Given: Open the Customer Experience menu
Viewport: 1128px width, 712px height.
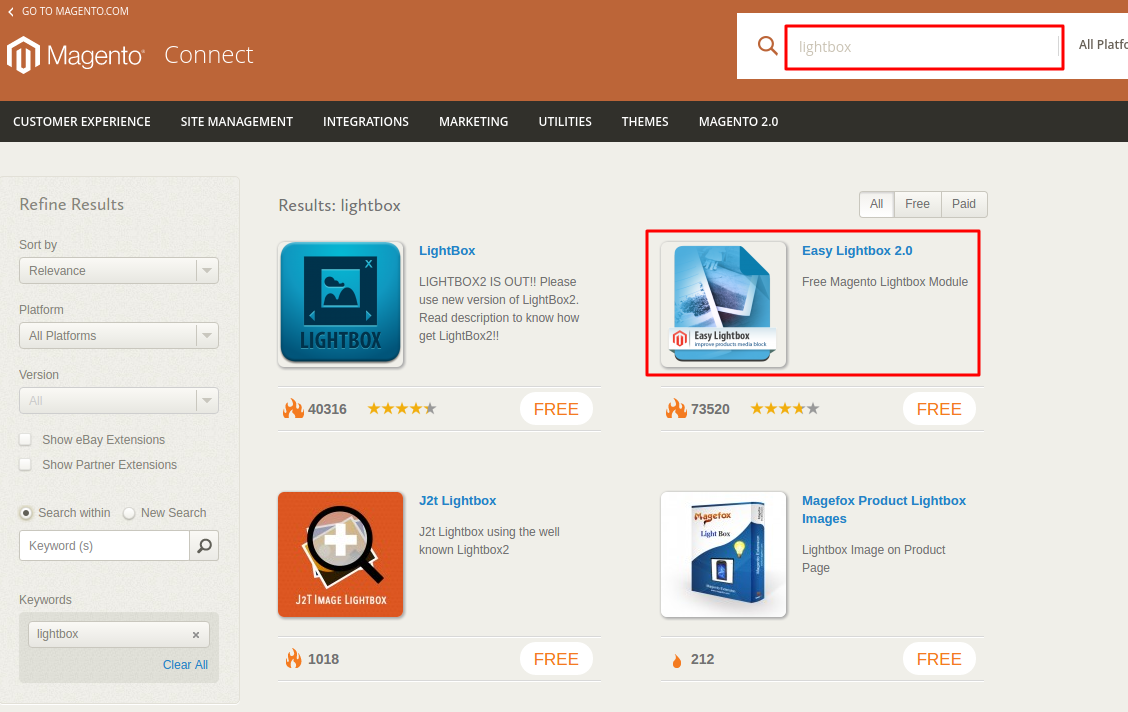Looking at the screenshot, I should pyautogui.click(x=82, y=122).
